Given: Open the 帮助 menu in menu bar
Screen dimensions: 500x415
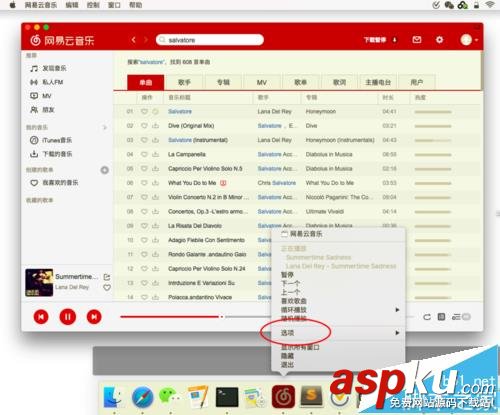Looking at the screenshot, I should (136, 5).
